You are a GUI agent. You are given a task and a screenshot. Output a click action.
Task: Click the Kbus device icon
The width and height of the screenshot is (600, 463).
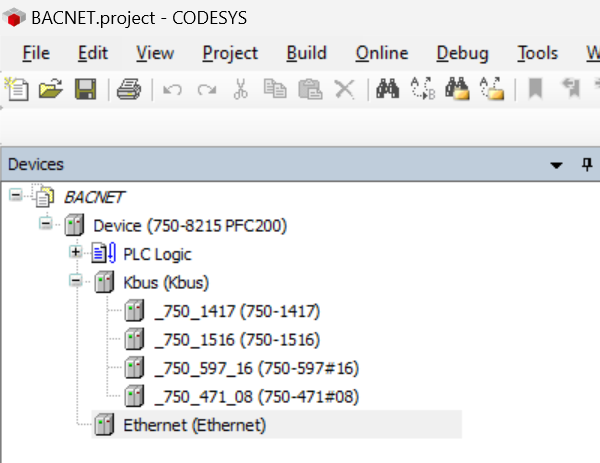104,282
